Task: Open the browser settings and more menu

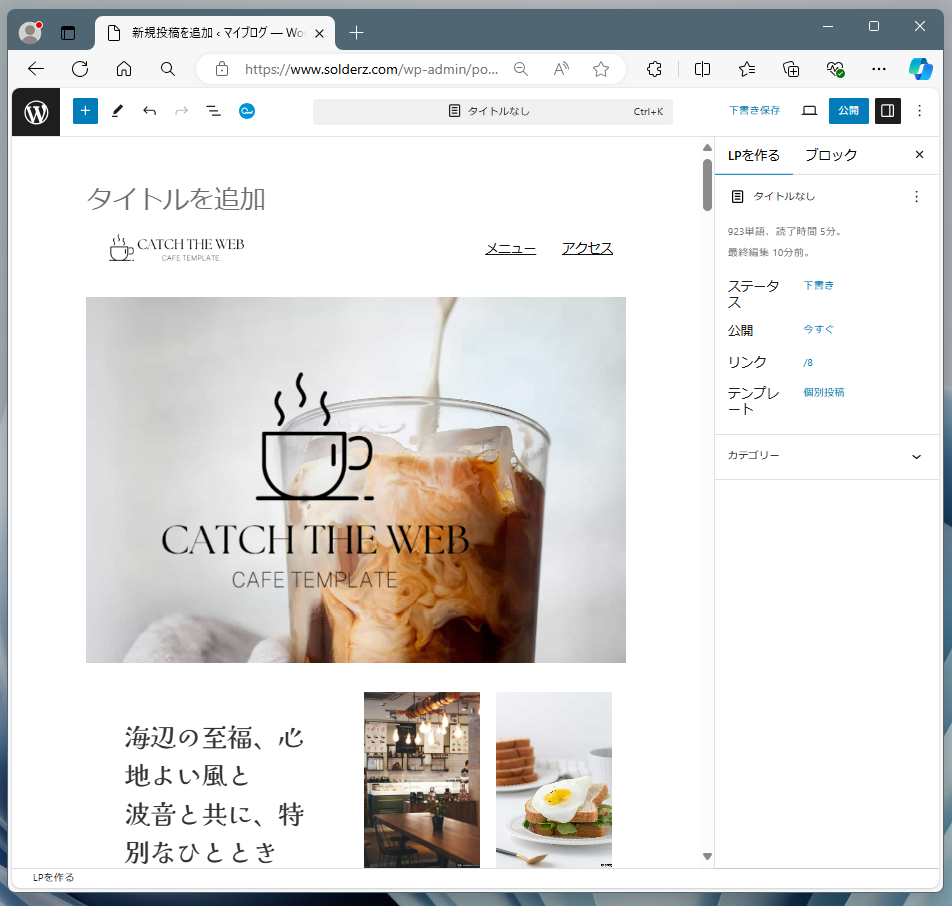Action: (879, 69)
